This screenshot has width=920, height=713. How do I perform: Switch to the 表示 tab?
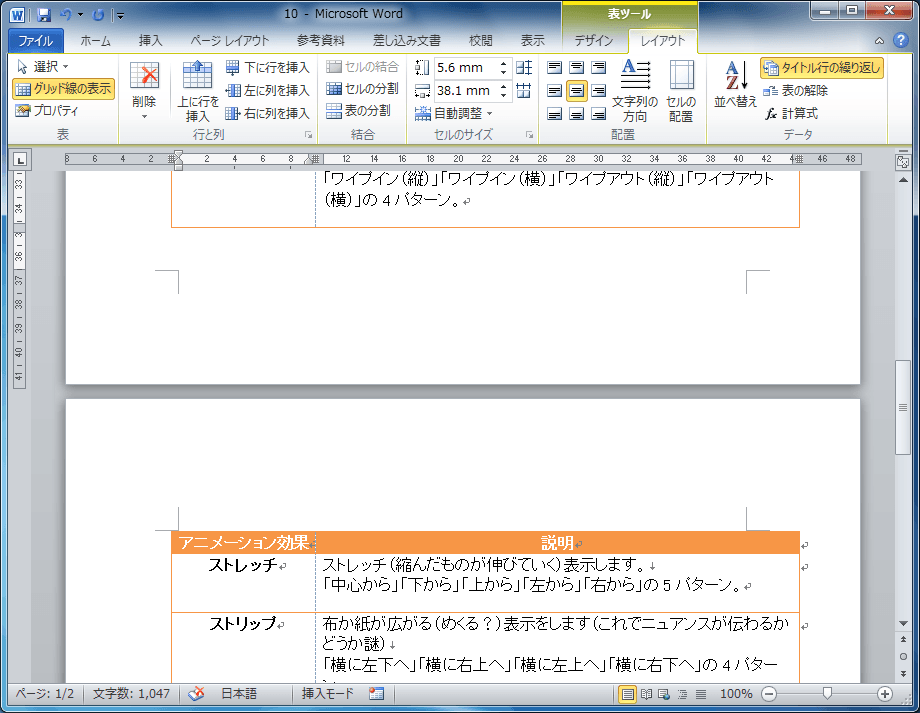pos(533,40)
